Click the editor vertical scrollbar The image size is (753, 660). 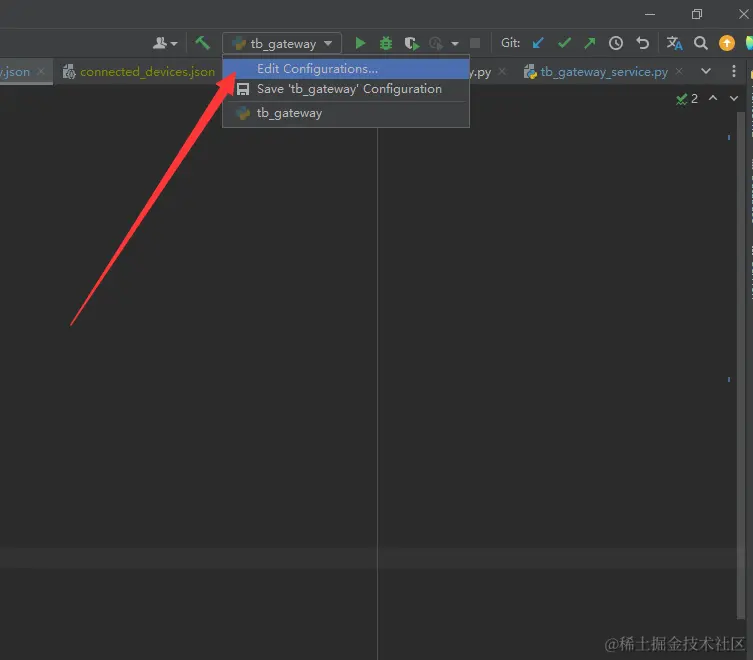(x=741, y=365)
